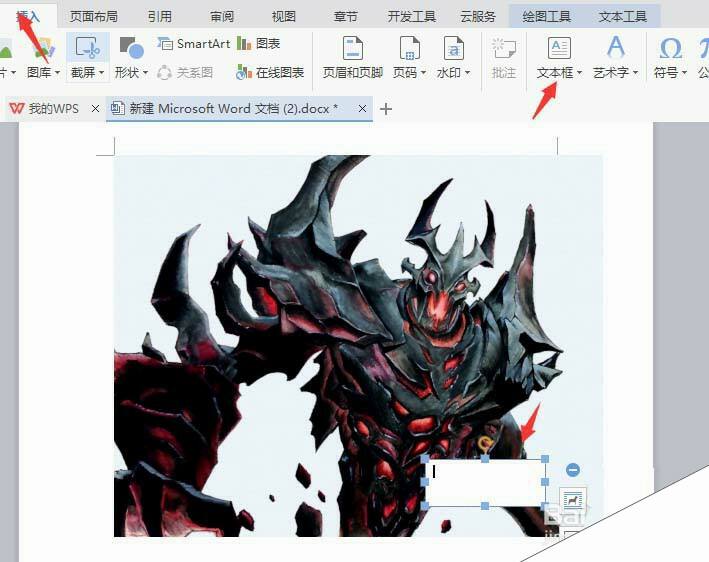
Task: Click the bottom-middle text box resize handle
Action: coord(485,505)
